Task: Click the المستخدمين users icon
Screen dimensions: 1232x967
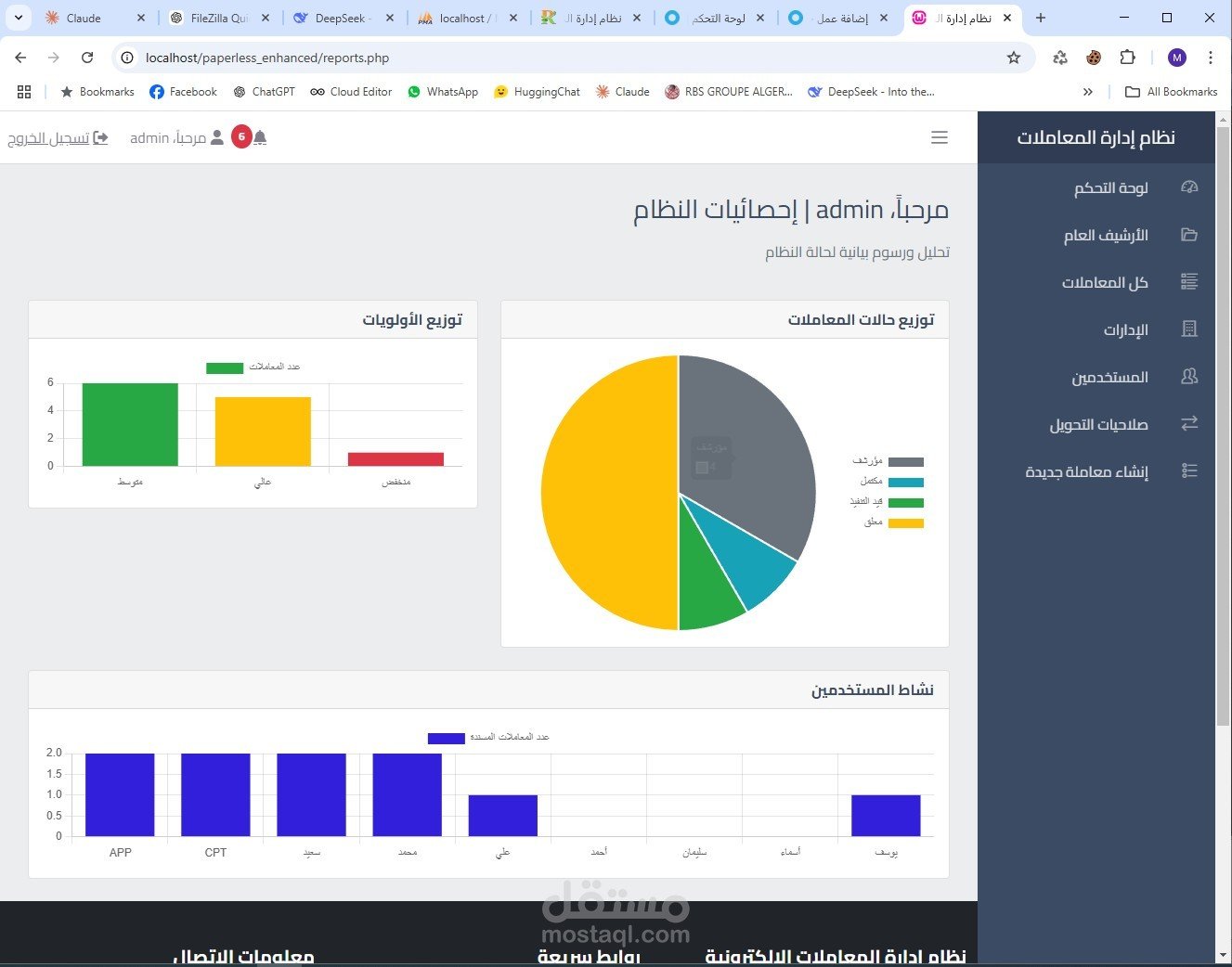Action: tap(1189, 377)
